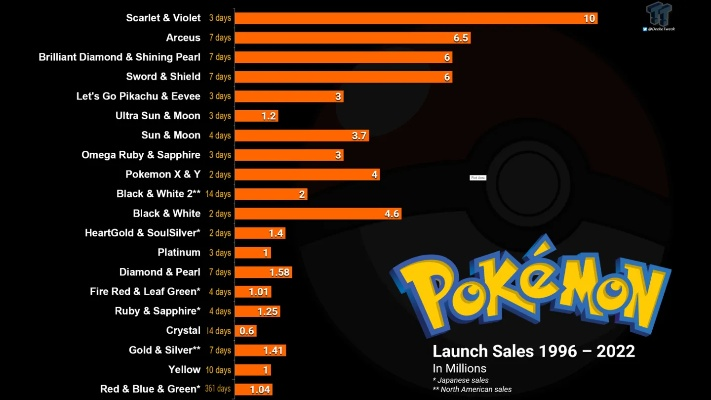Click the Launch Sales 1996 – 2022 title
The width and height of the screenshot is (711, 400).
click(532, 352)
